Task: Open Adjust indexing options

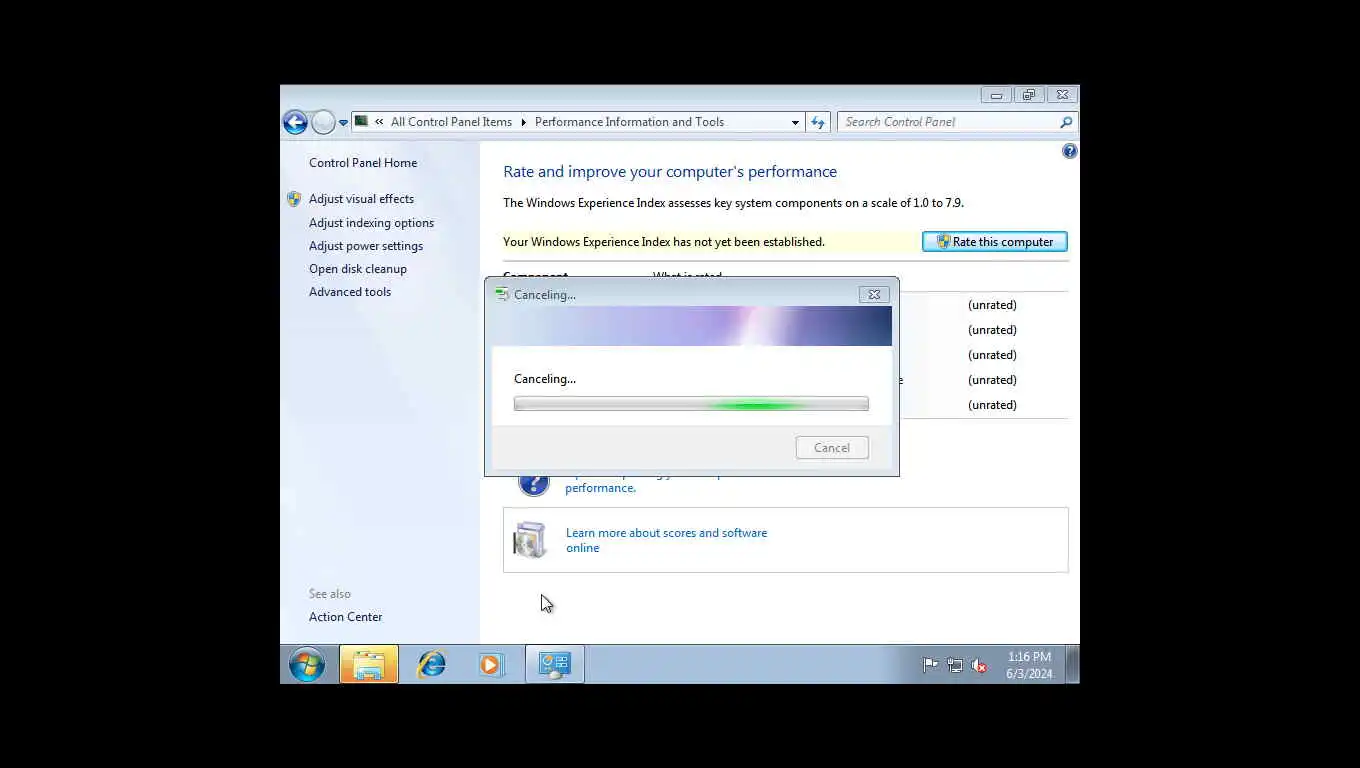Action: coord(371,223)
